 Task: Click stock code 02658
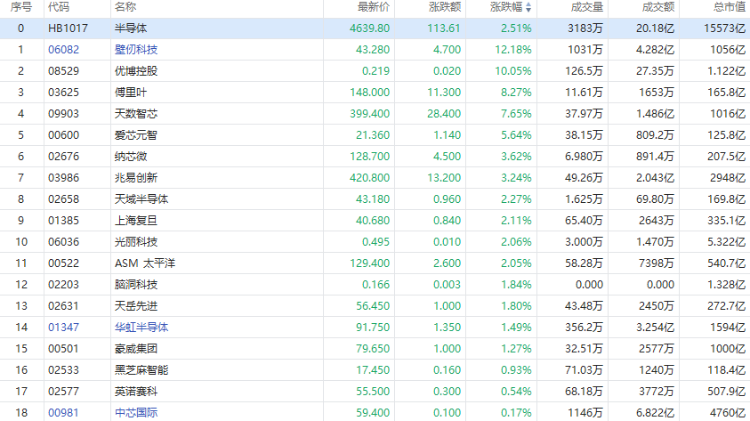pos(64,199)
